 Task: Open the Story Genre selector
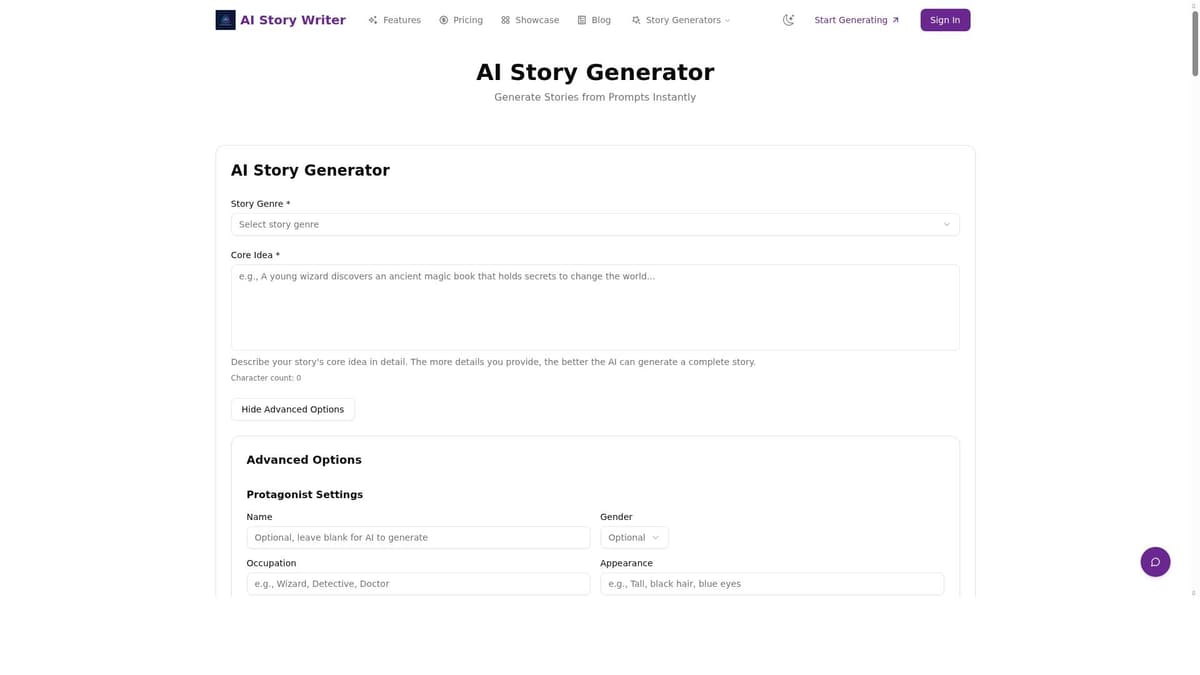pos(594,224)
